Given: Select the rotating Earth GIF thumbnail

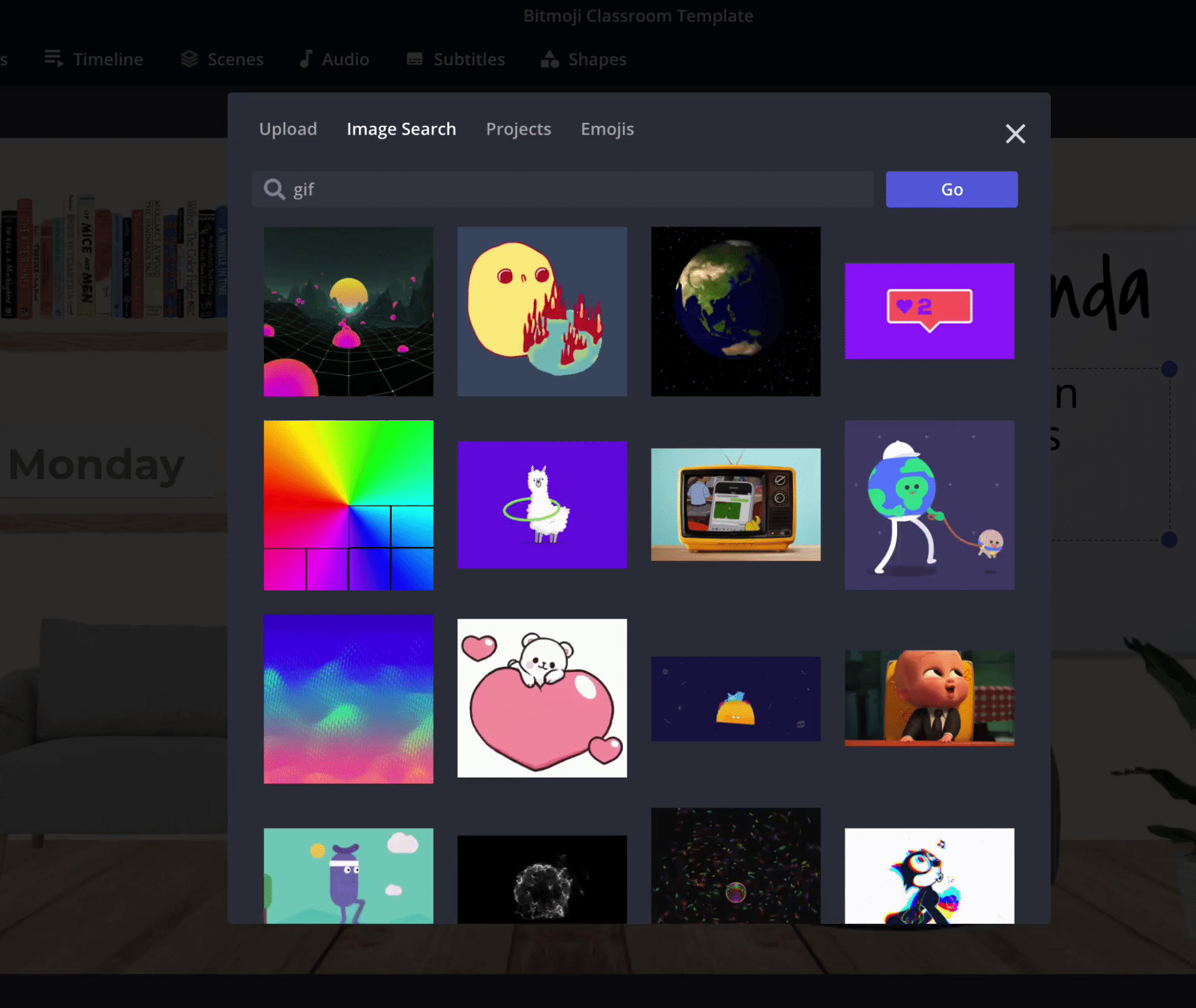Looking at the screenshot, I should (735, 311).
